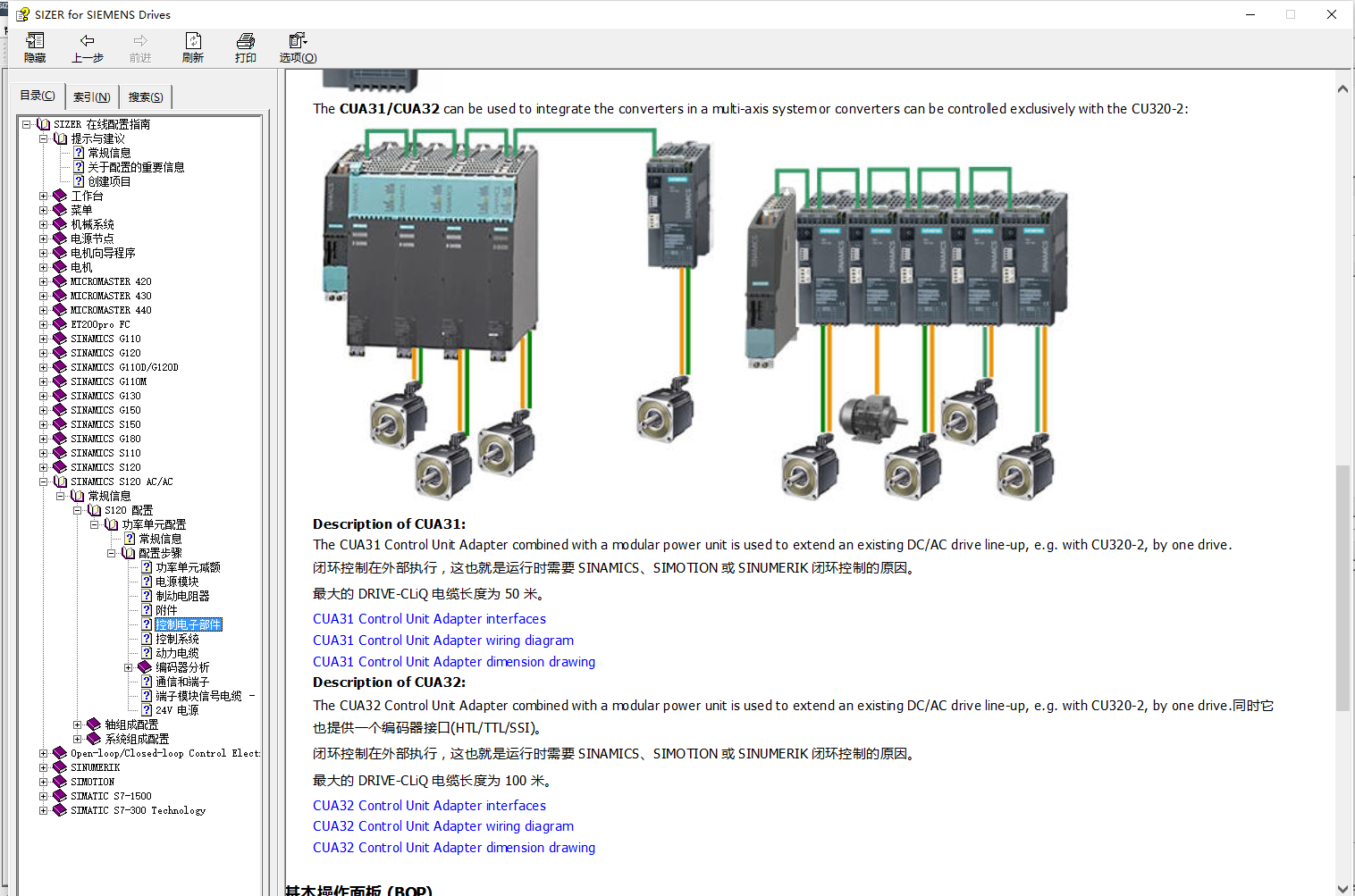Viewport: 1355px width, 896px height.
Task: Click the page icon beside 功率单元减额
Action: 147,567
